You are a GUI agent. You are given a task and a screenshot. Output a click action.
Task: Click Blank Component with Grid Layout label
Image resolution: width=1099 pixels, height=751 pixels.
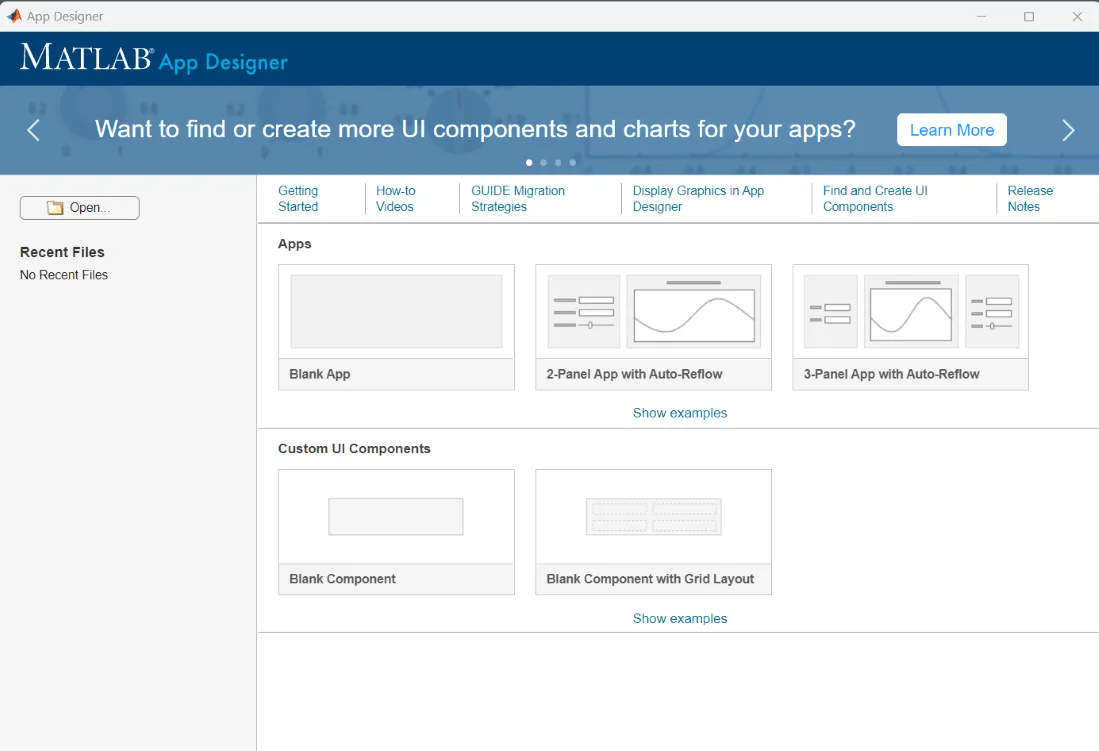coord(650,579)
